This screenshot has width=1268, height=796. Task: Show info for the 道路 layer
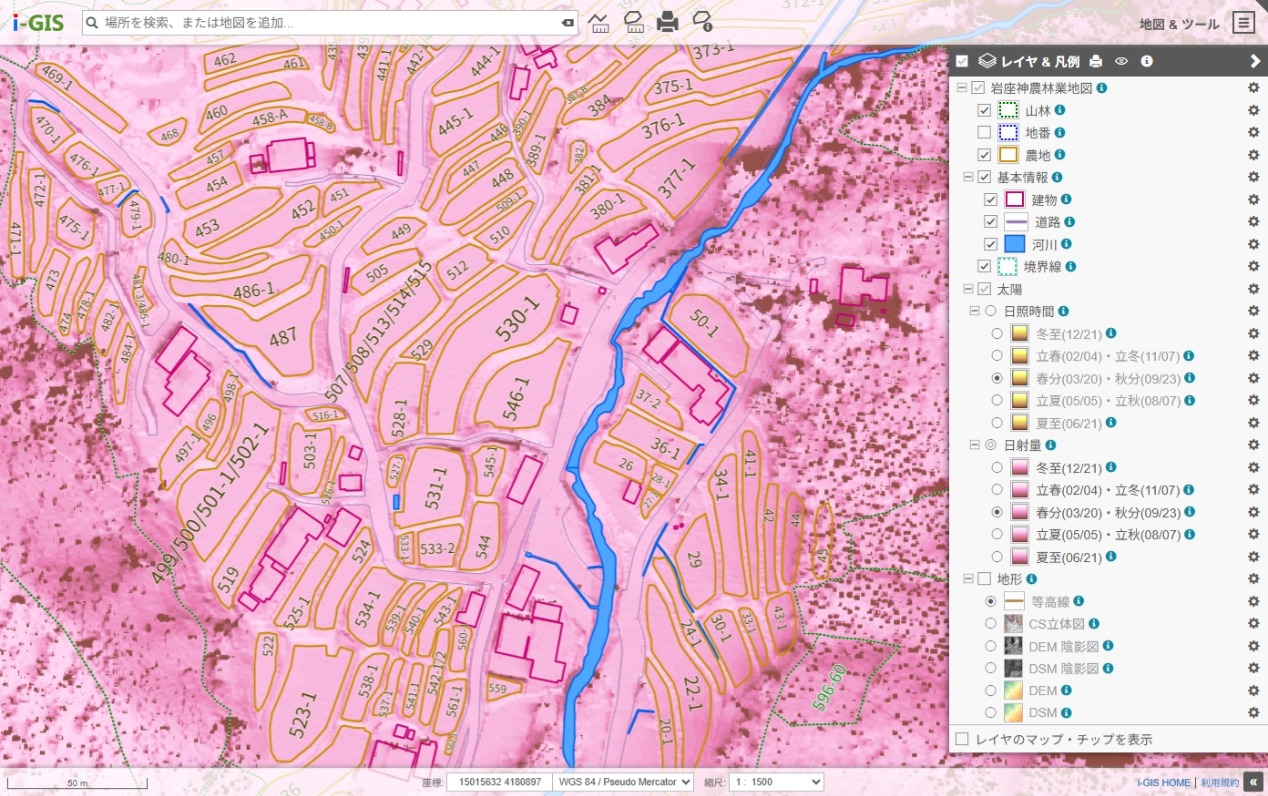(1069, 222)
